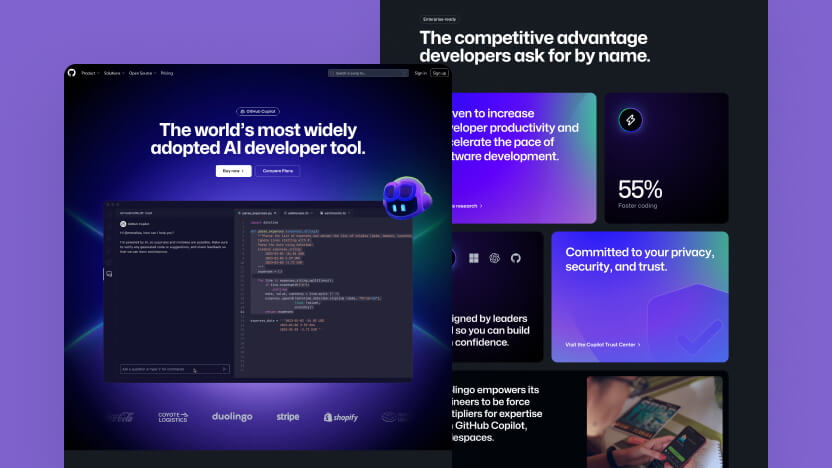This screenshot has height=468, width=832.
Task: Click the competitive advantage heading
Action: [534, 47]
